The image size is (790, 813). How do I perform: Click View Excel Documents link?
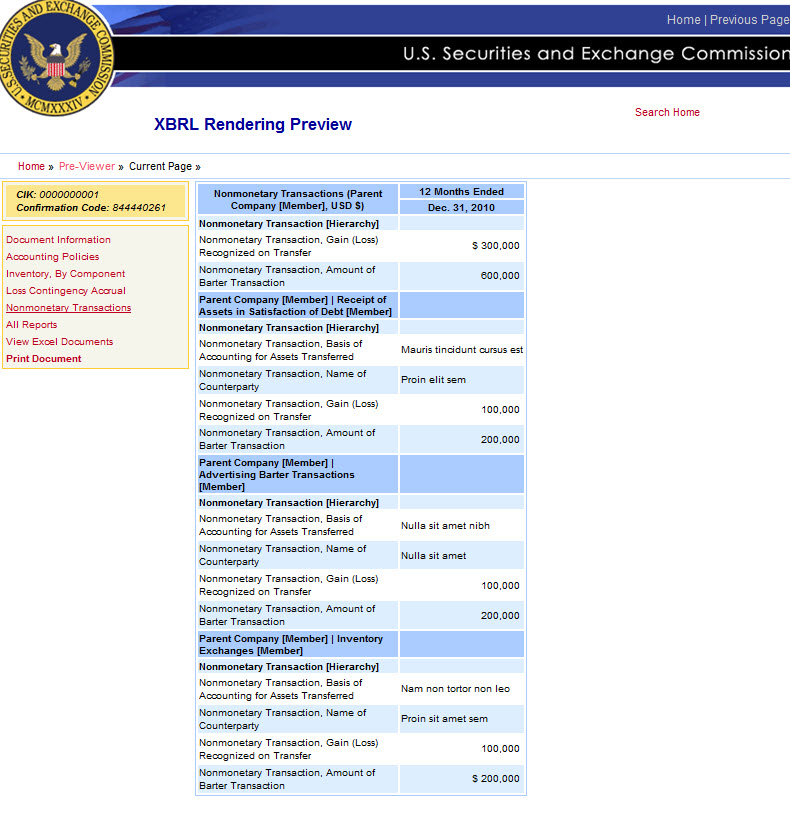tap(60, 342)
